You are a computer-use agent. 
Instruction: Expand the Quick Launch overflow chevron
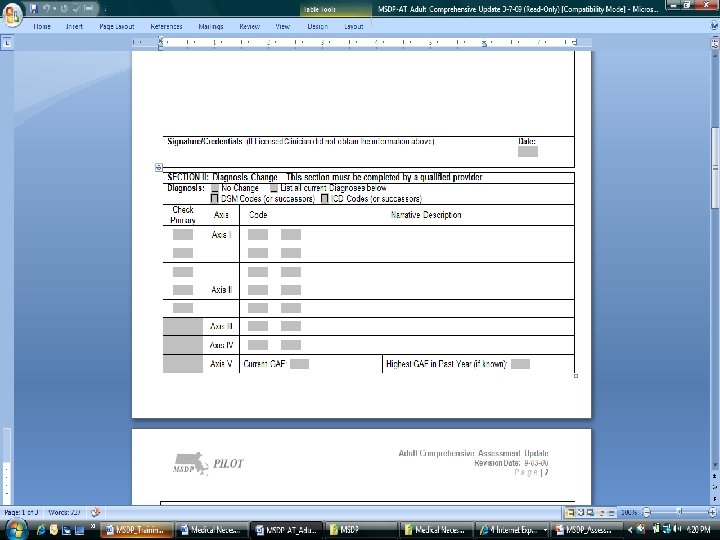pos(92,526)
